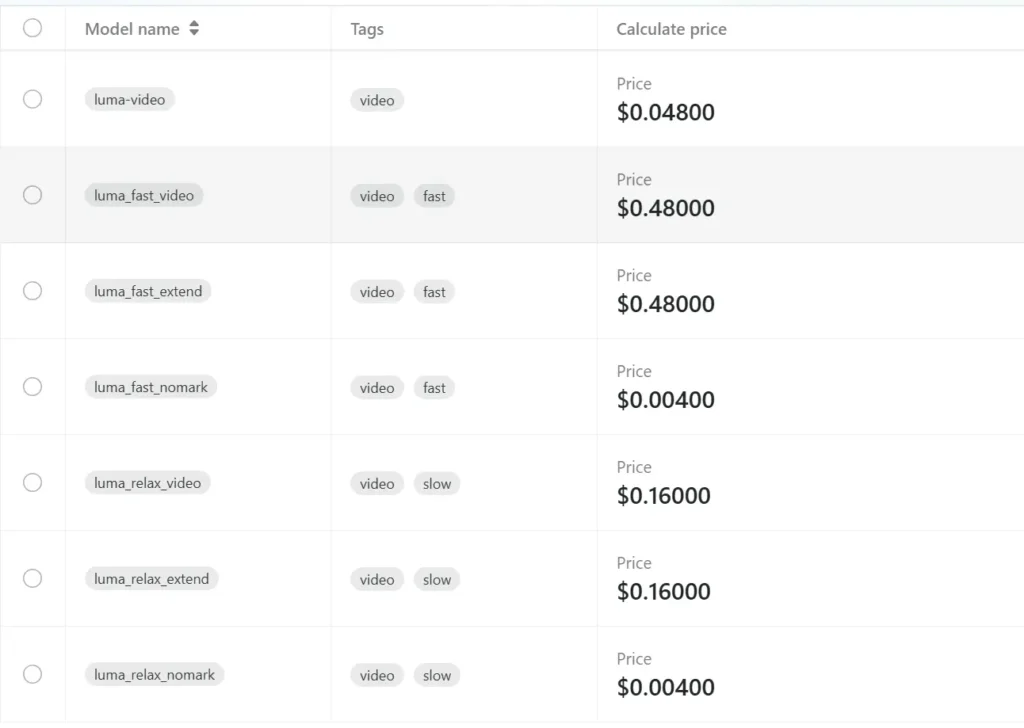Click the Tags column header
Image resolution: width=1024 pixels, height=728 pixels.
pyautogui.click(x=367, y=29)
